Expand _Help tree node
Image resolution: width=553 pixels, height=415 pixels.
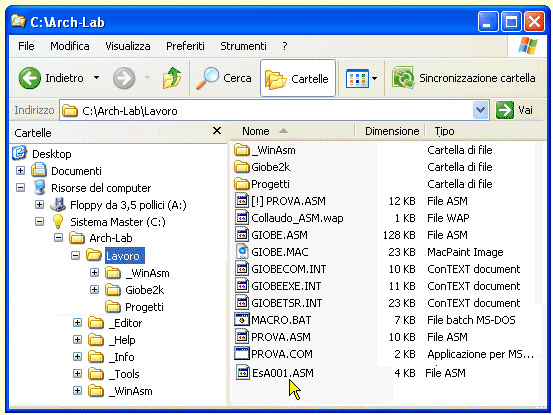coord(77,340)
